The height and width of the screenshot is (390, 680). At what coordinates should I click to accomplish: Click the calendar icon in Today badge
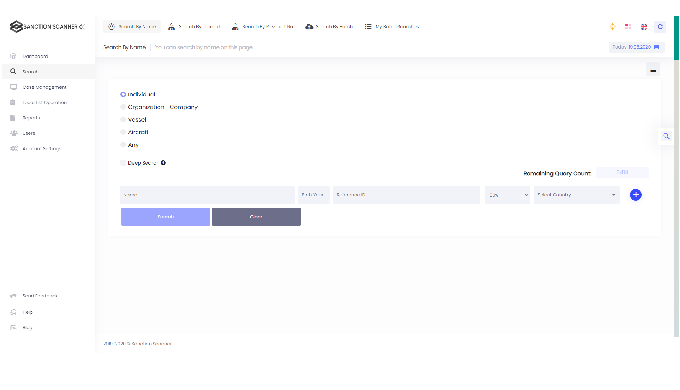tap(657, 47)
